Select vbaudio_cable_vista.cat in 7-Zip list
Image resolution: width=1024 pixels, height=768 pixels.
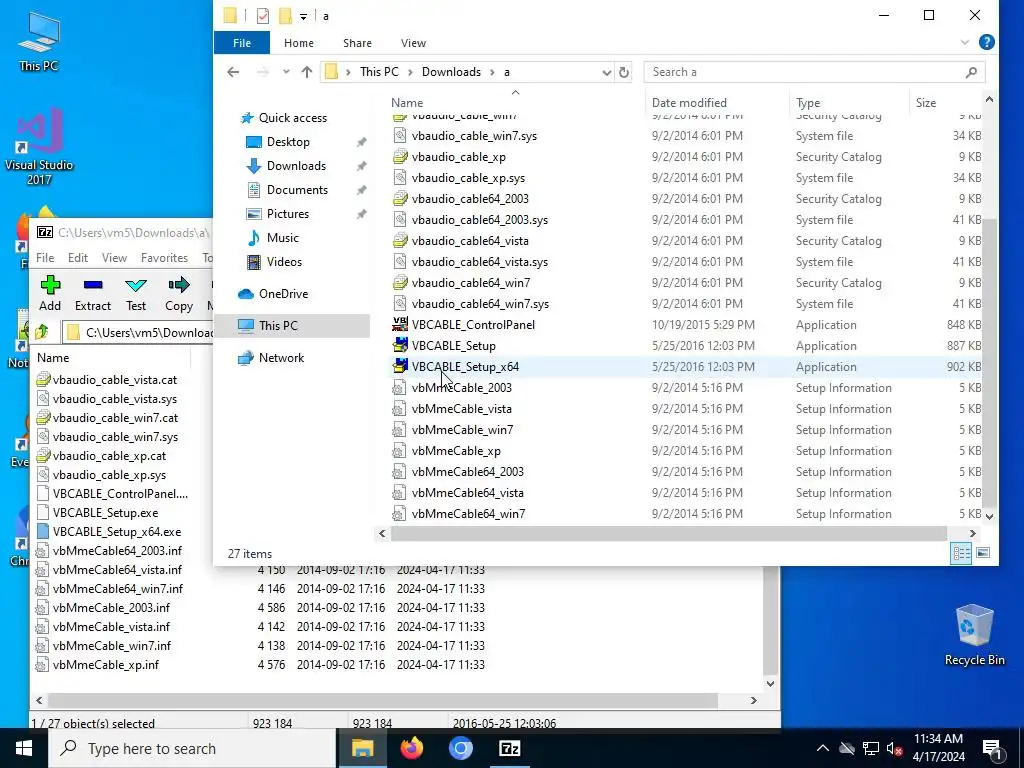[x=115, y=380]
